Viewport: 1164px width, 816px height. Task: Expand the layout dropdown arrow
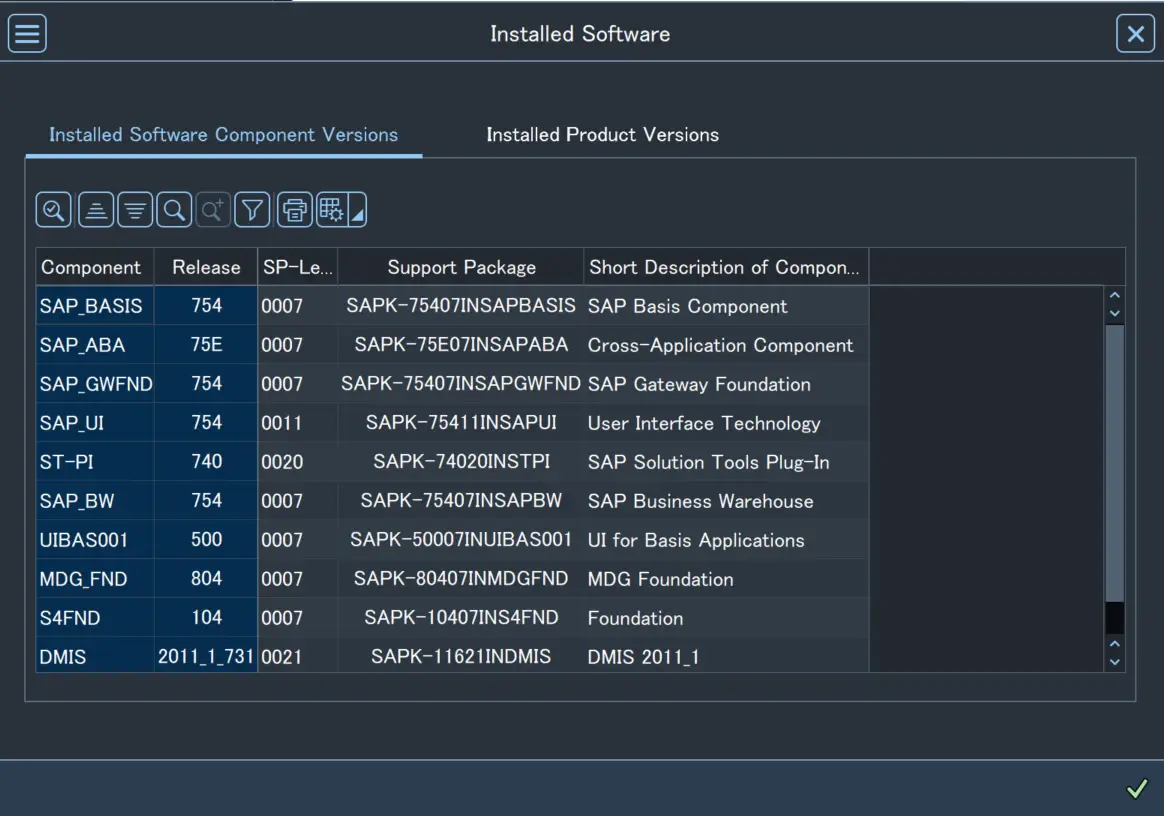357,210
